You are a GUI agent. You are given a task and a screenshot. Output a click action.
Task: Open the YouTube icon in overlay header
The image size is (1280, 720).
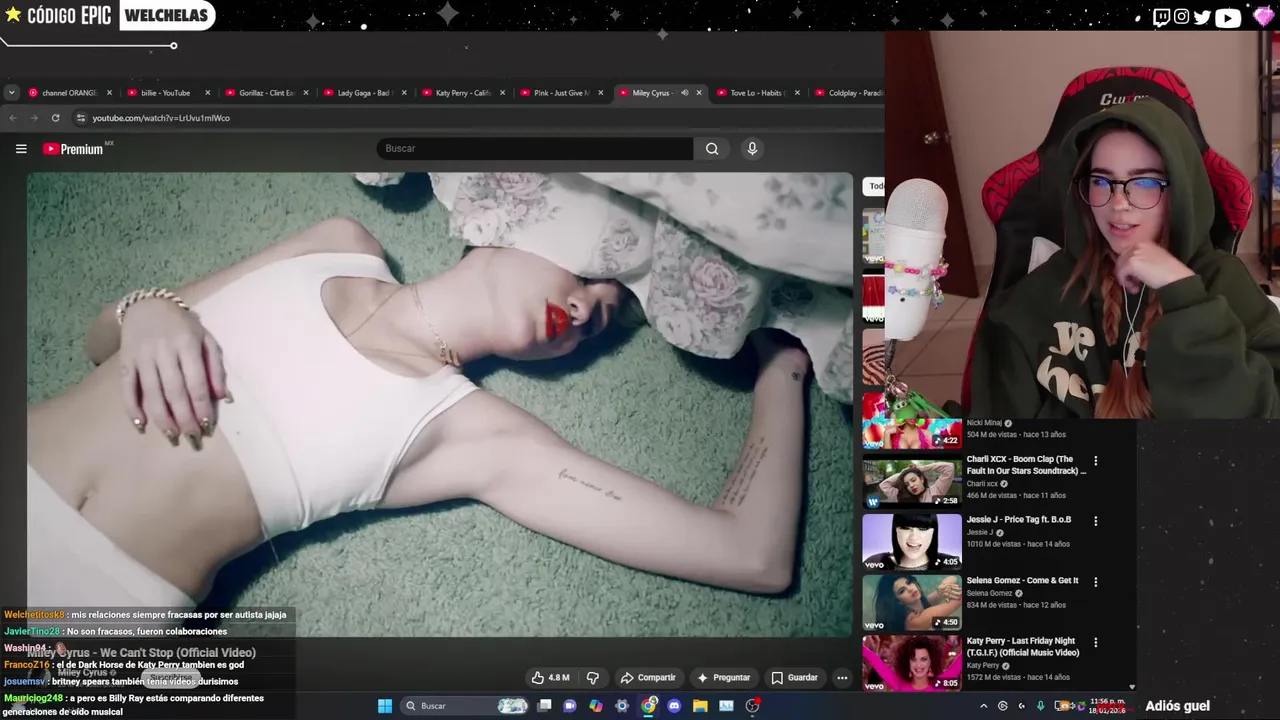click(x=1227, y=16)
